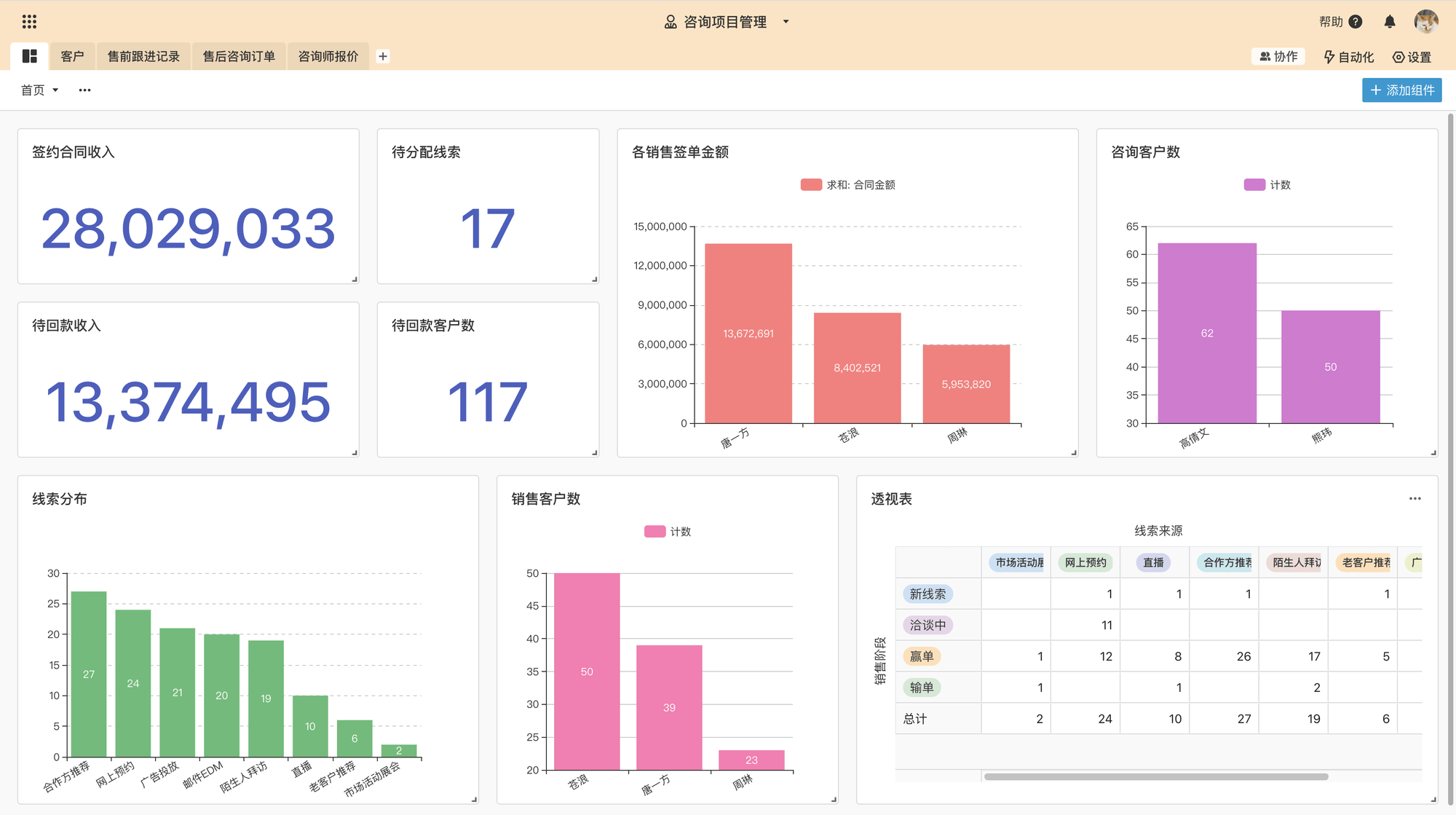
Task: Expand the 首页 page dropdown
Action: tap(39, 90)
